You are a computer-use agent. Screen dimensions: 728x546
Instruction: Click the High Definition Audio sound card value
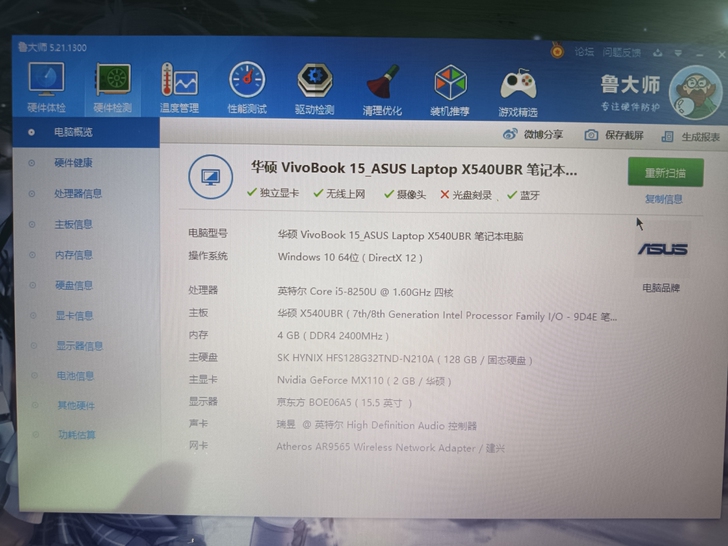tap(377, 425)
